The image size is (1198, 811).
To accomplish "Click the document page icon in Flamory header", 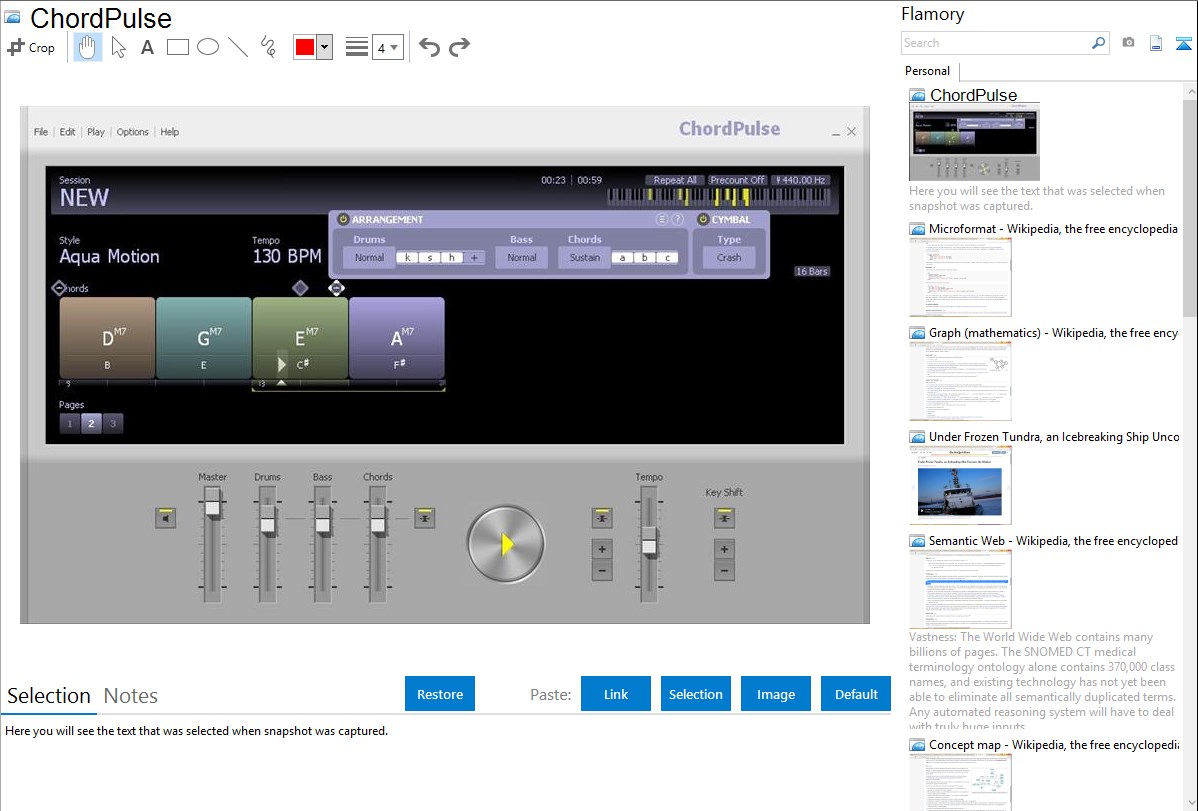I will pyautogui.click(x=1156, y=43).
